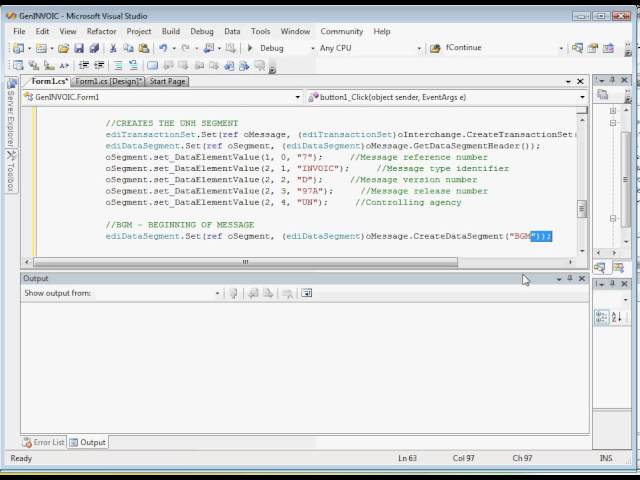Image resolution: width=640 pixels, height=480 pixels.
Task: Click the Alphabetical sort icon in Properties panel
Action: (x=616, y=317)
